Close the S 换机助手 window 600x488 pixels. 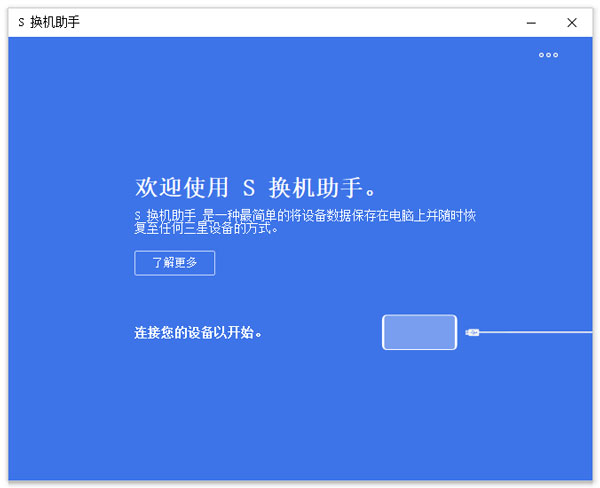coord(572,22)
